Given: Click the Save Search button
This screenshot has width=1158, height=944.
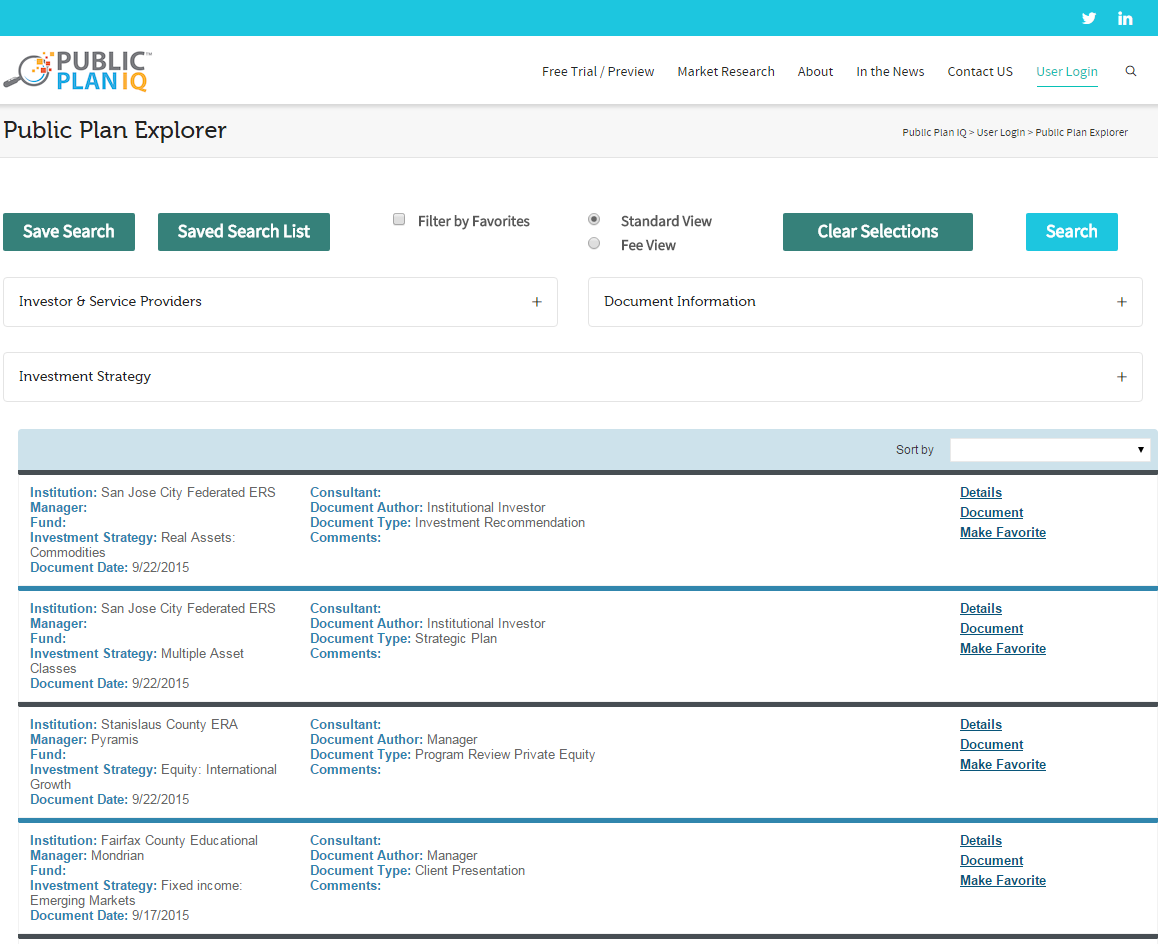Looking at the screenshot, I should pyautogui.click(x=69, y=232).
